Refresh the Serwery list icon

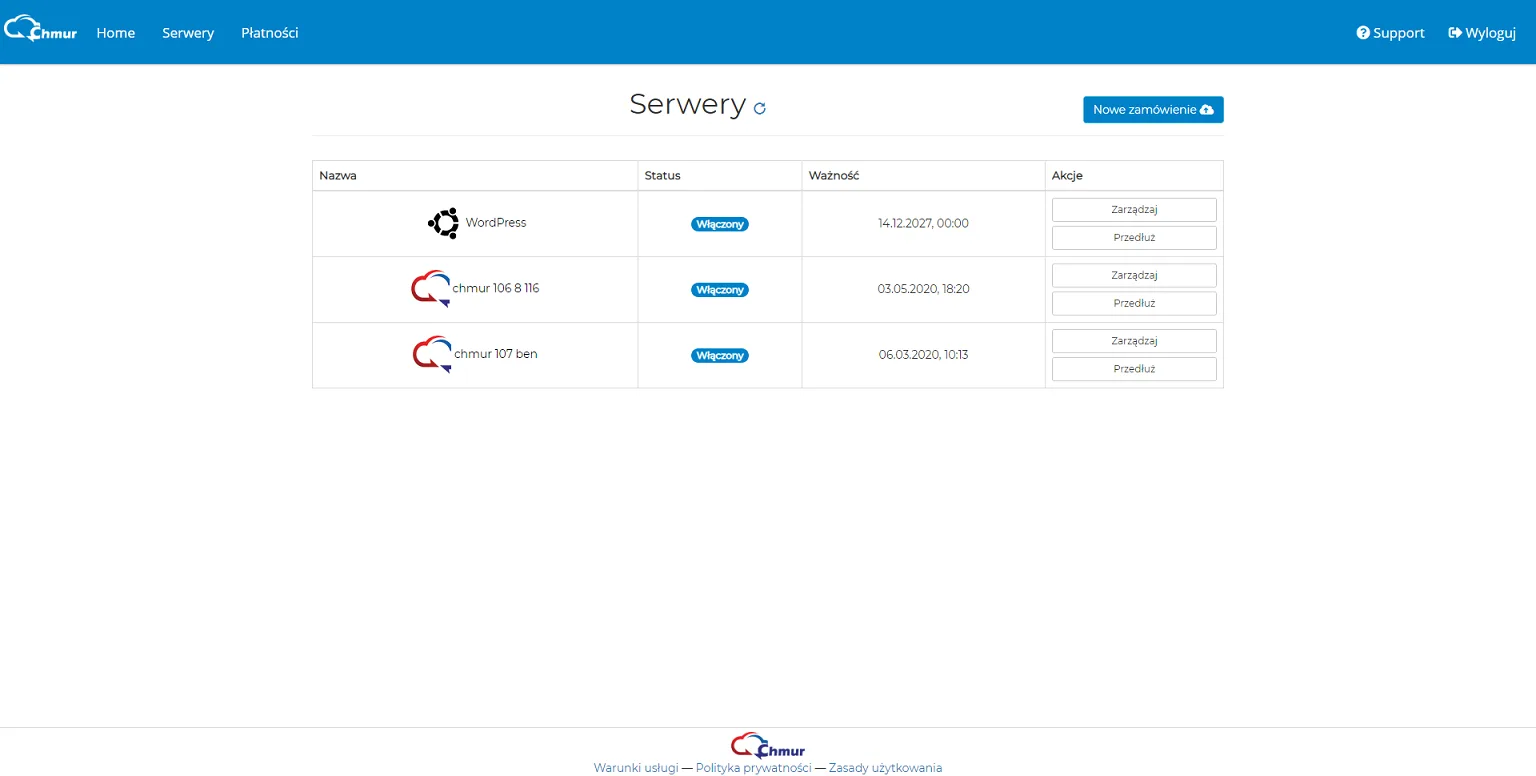coord(760,108)
